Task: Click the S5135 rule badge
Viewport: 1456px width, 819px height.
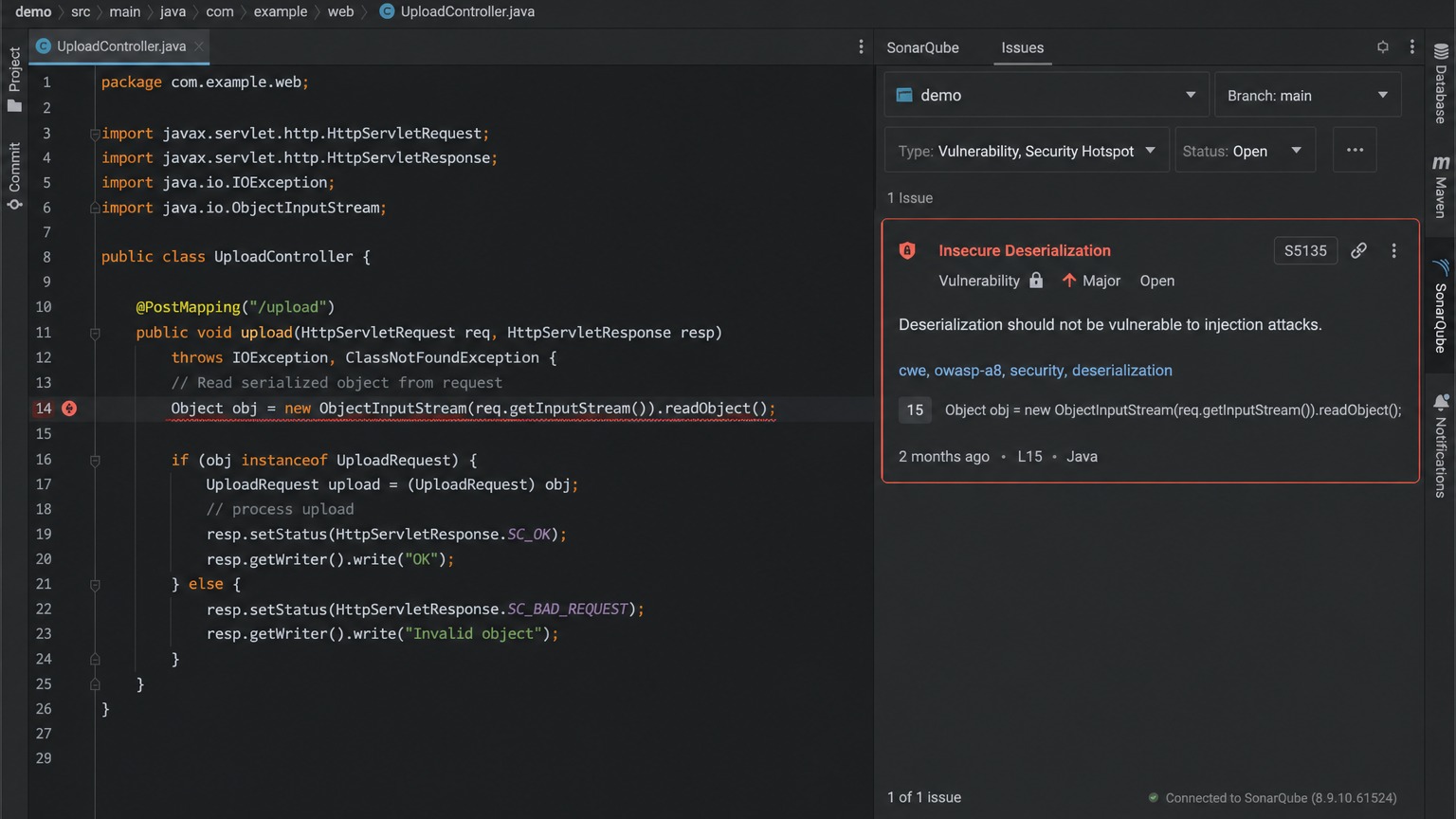Action: pyautogui.click(x=1305, y=250)
